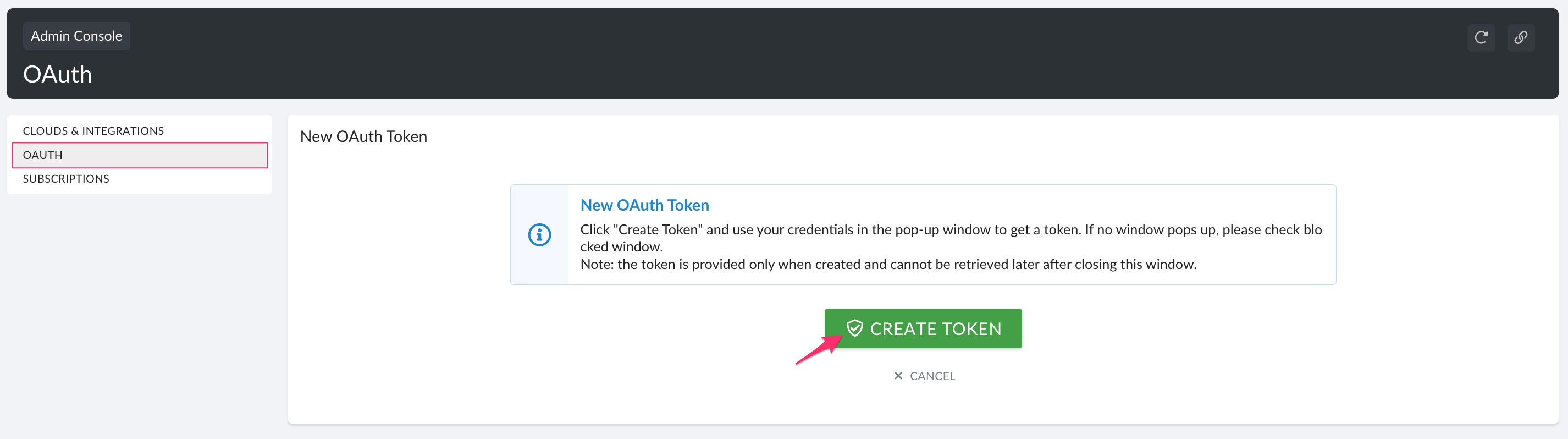1568x439 pixels.
Task: Select the copy-link icon near the refresh control
Action: [1521, 37]
